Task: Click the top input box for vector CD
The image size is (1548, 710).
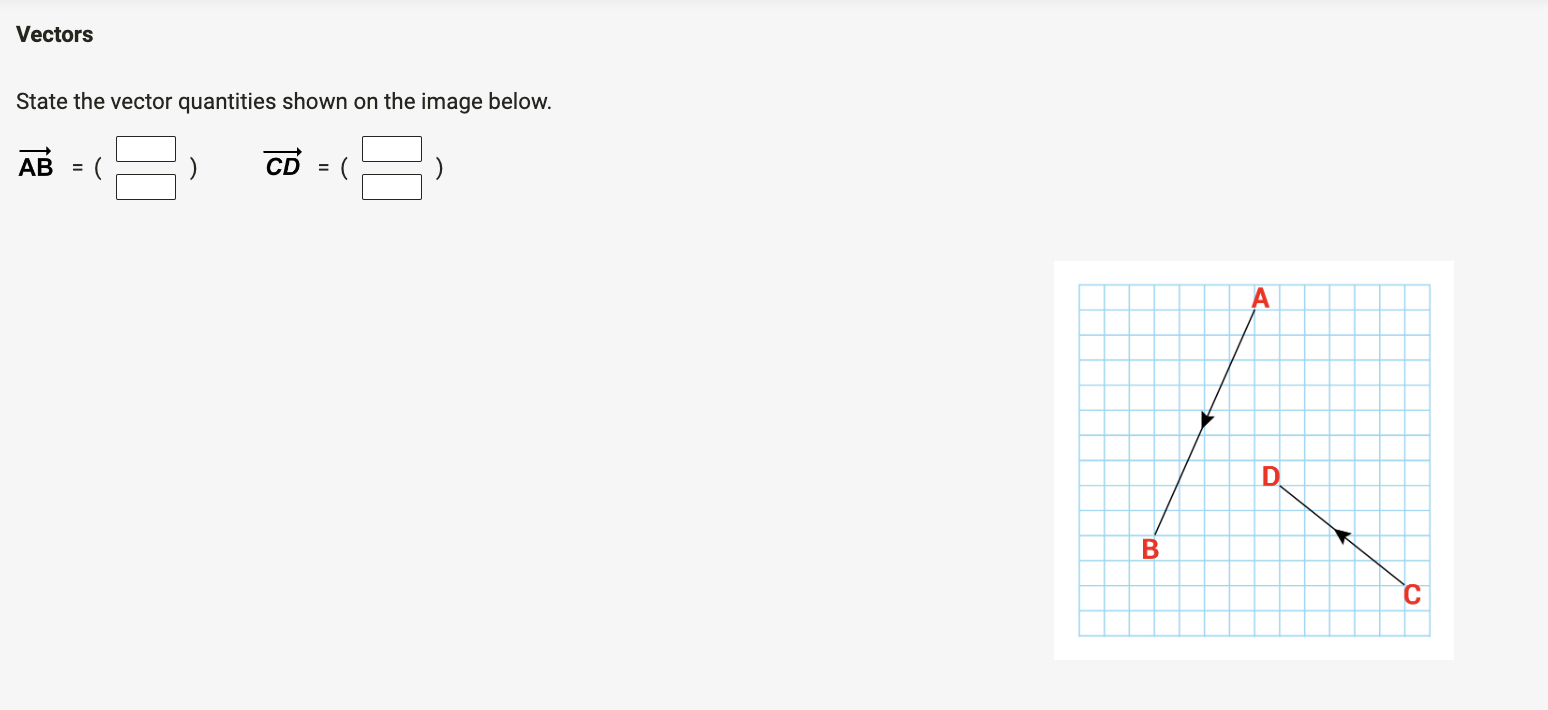Action: (x=392, y=148)
